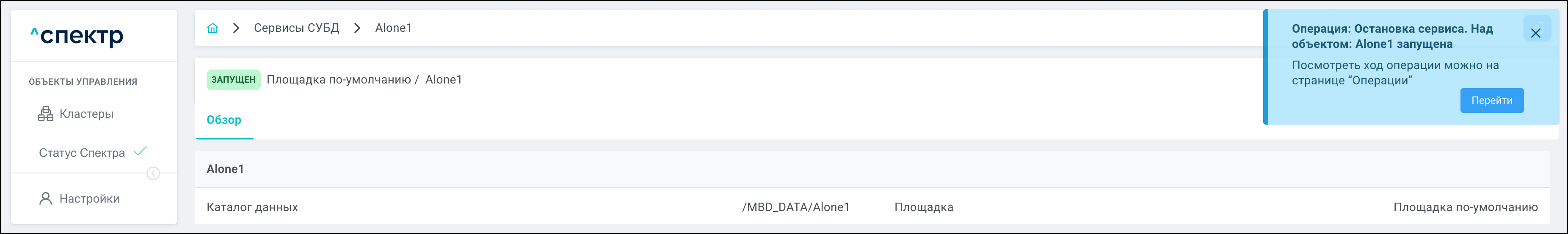Click the green checkmark next to Статус Спектра
The height and width of the screenshot is (234, 1568).
(140, 152)
